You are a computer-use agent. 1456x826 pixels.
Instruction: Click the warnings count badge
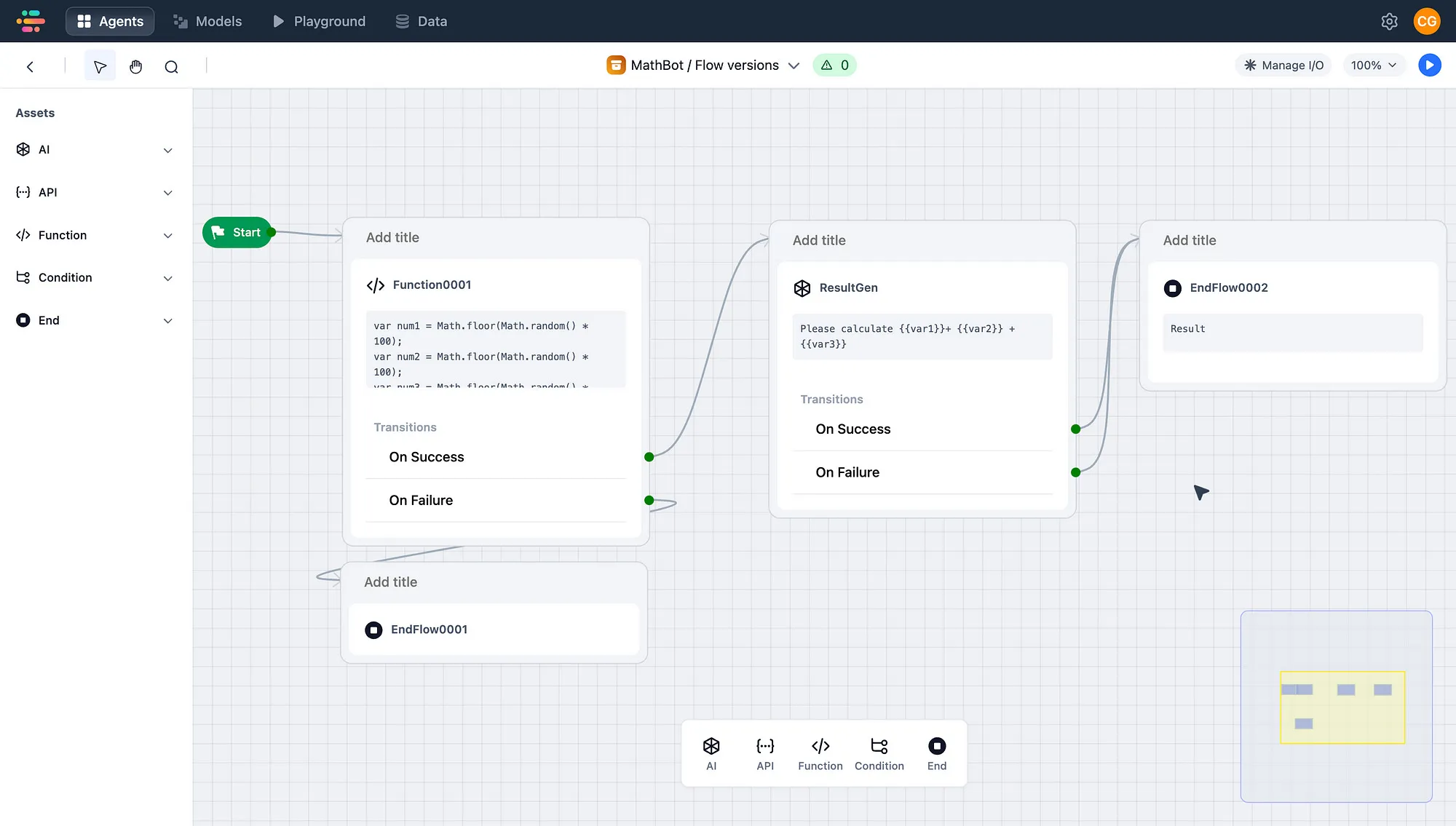[834, 65]
